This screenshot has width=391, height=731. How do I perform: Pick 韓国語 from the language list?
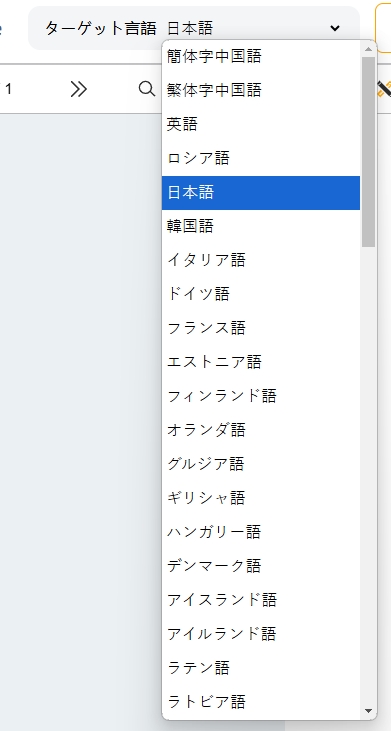[x=261, y=227]
